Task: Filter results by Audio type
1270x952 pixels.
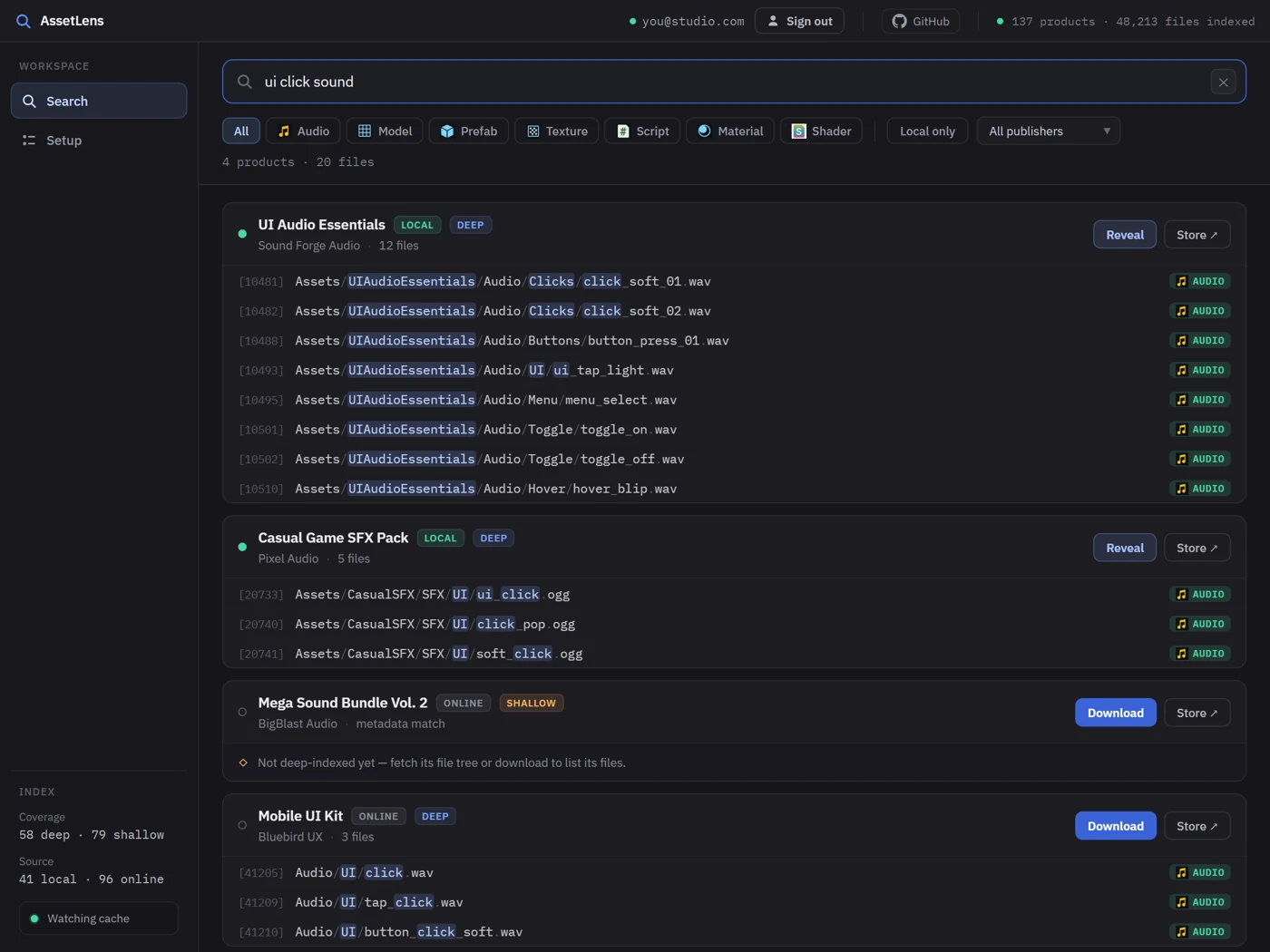Action: coord(303,131)
